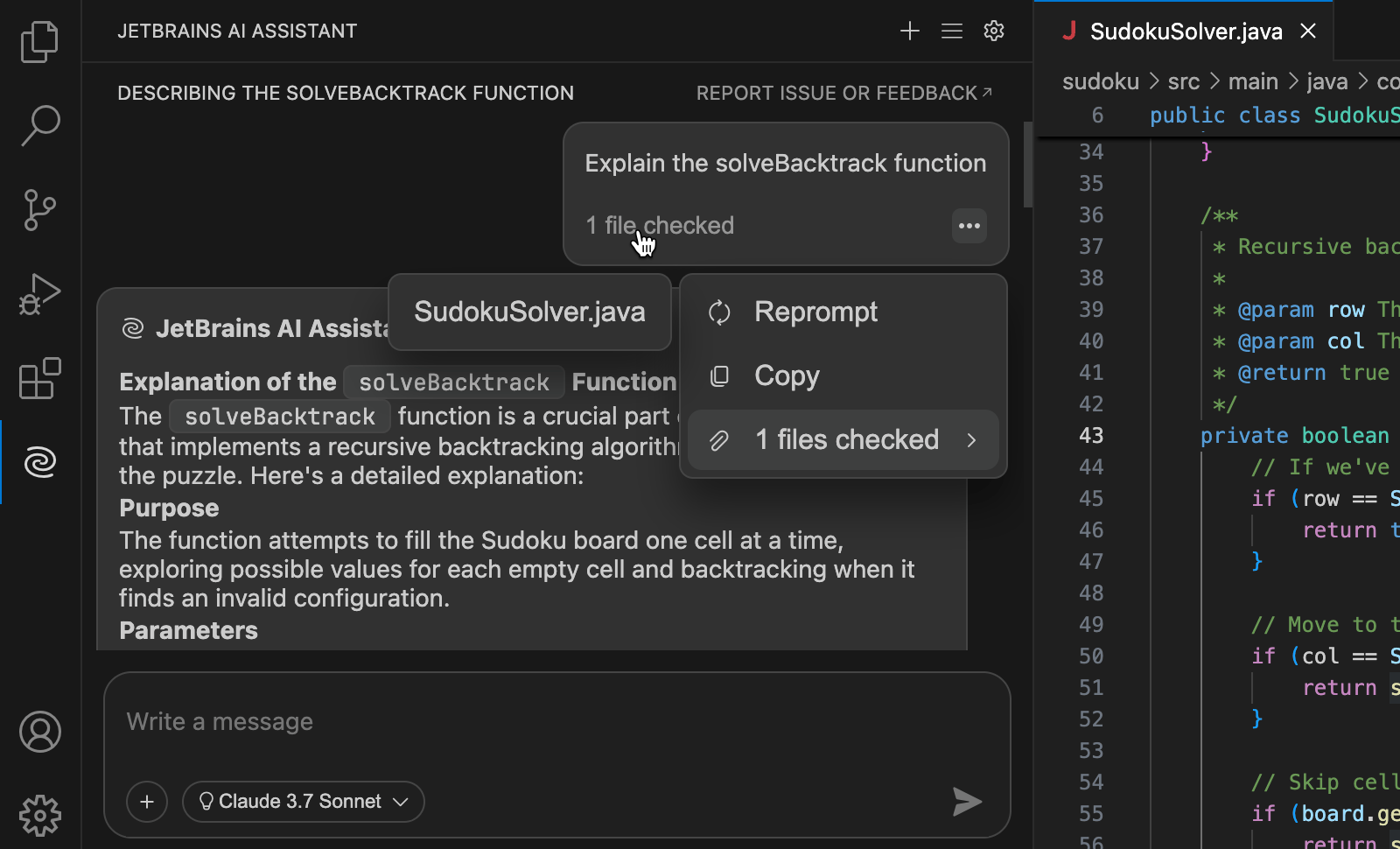This screenshot has width=1400, height=849.
Task: Open chat history list icon
Action: 951,32
